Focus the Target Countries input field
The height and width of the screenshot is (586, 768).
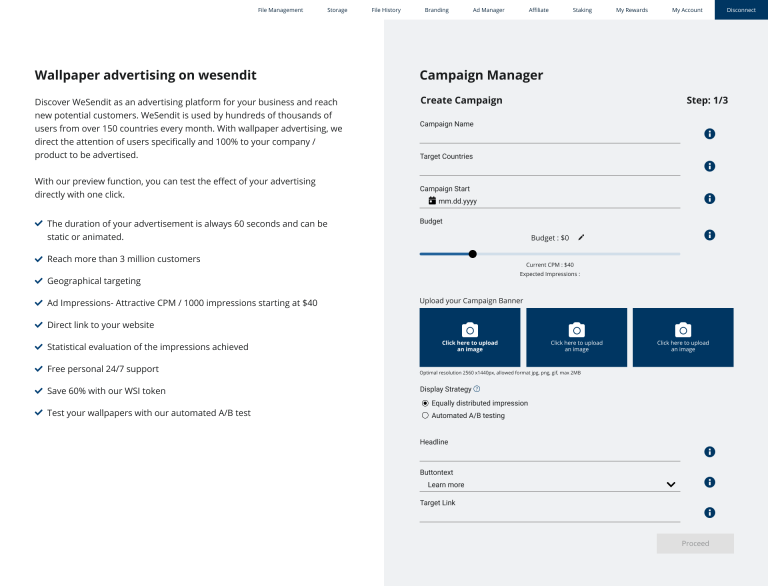(x=550, y=168)
